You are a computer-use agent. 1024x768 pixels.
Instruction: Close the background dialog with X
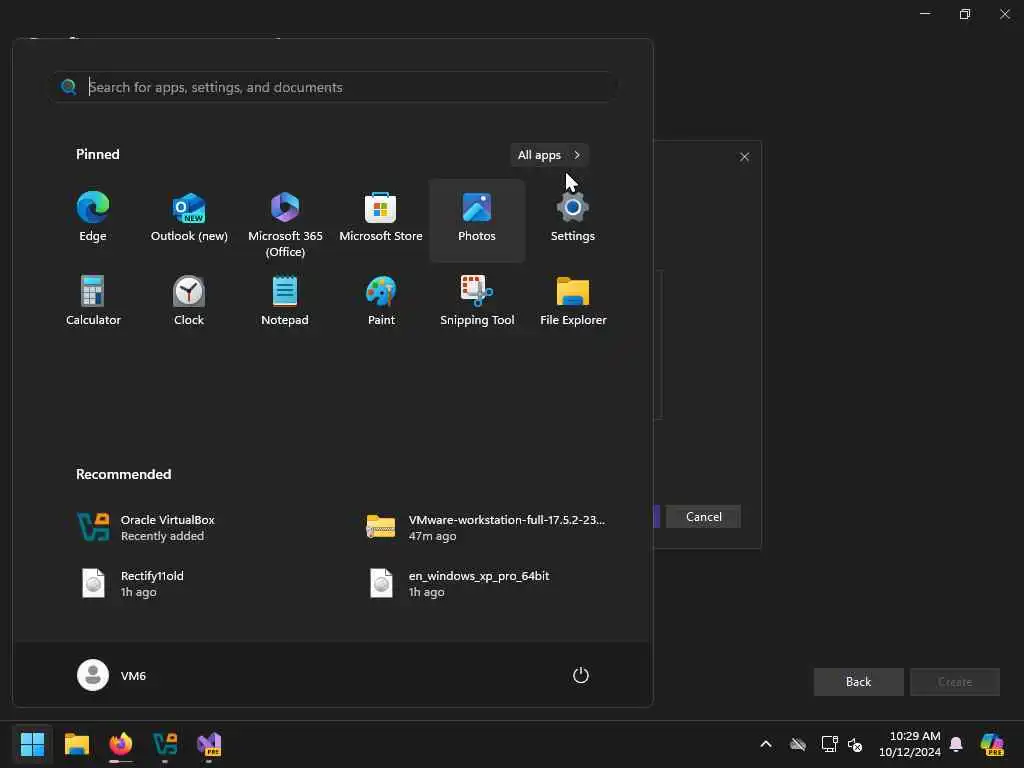[x=744, y=157]
